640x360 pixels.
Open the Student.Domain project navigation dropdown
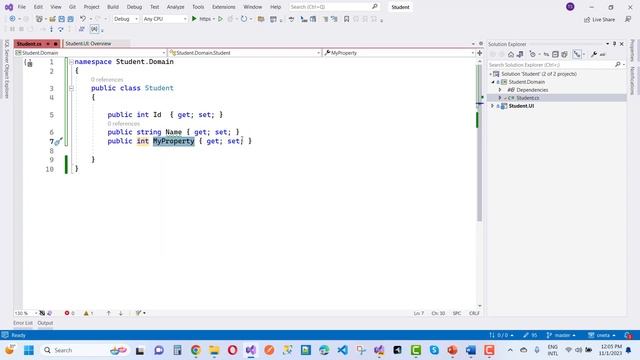click(90, 53)
